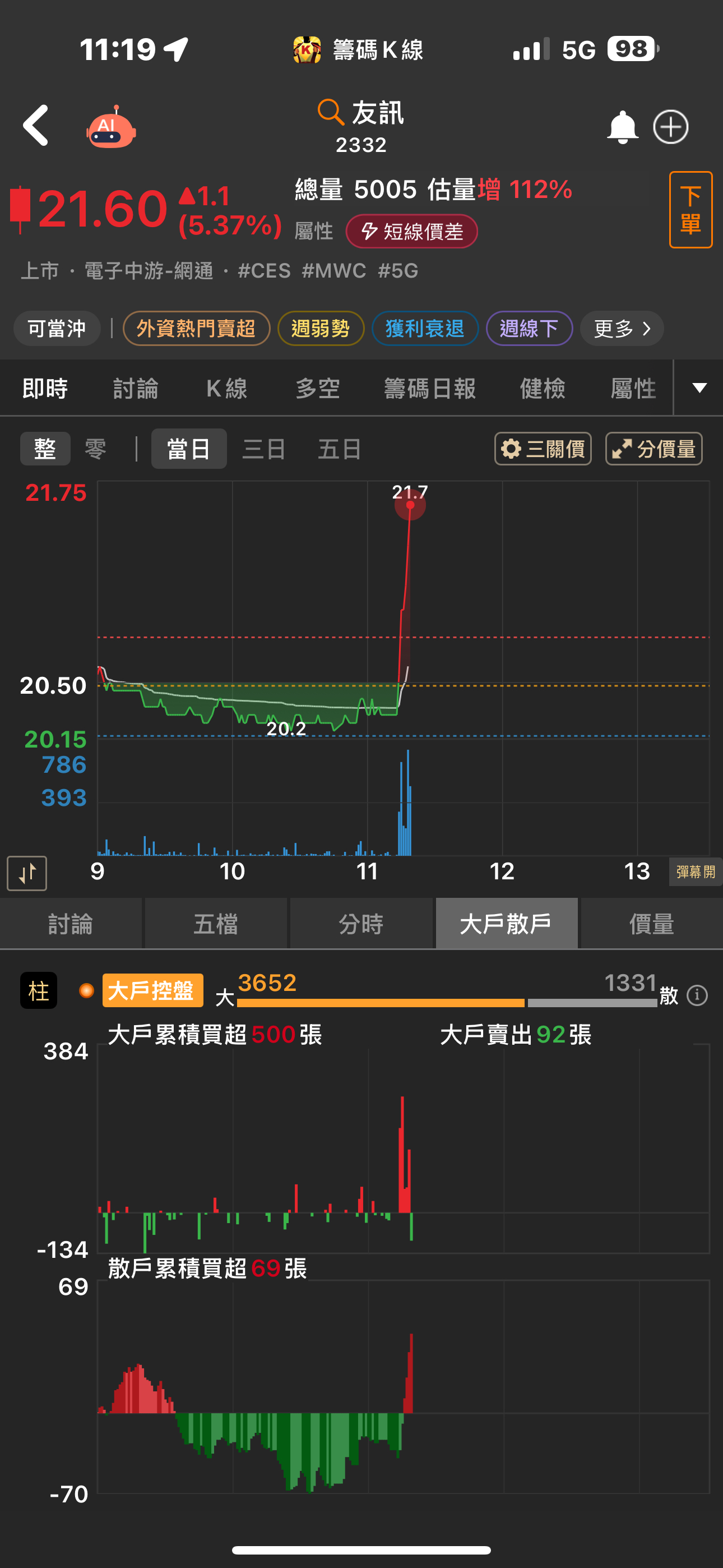Open the 分時 panel tab
The height and width of the screenshot is (1568, 723).
click(361, 924)
